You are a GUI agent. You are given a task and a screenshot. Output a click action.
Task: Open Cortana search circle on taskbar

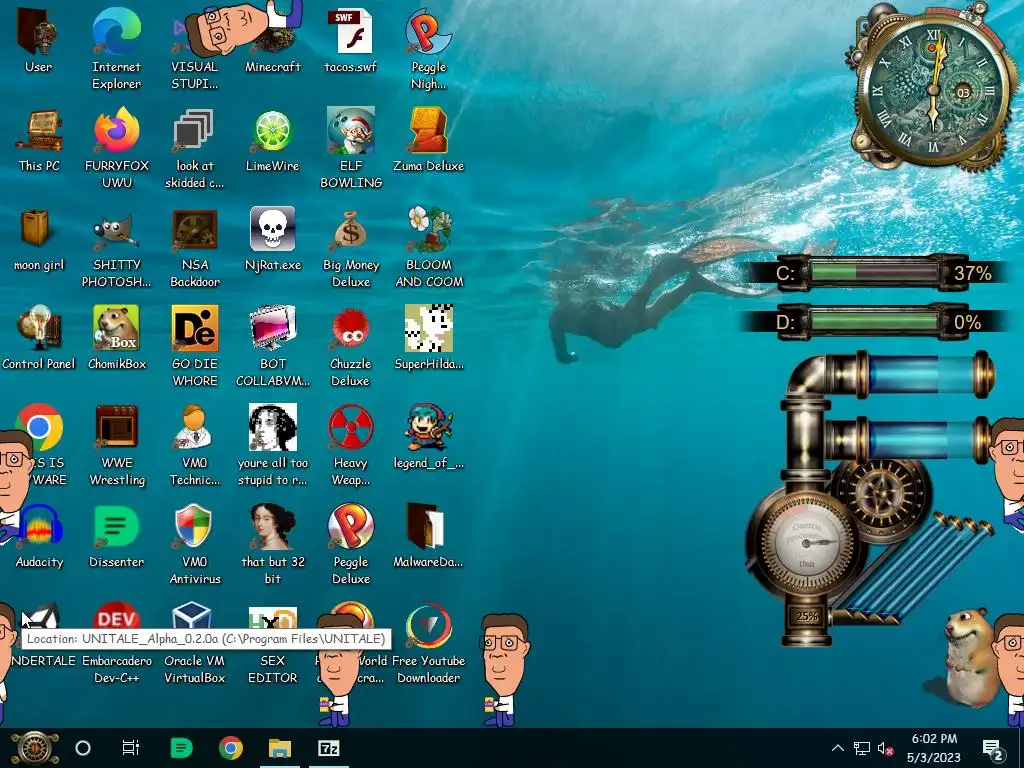(x=83, y=748)
